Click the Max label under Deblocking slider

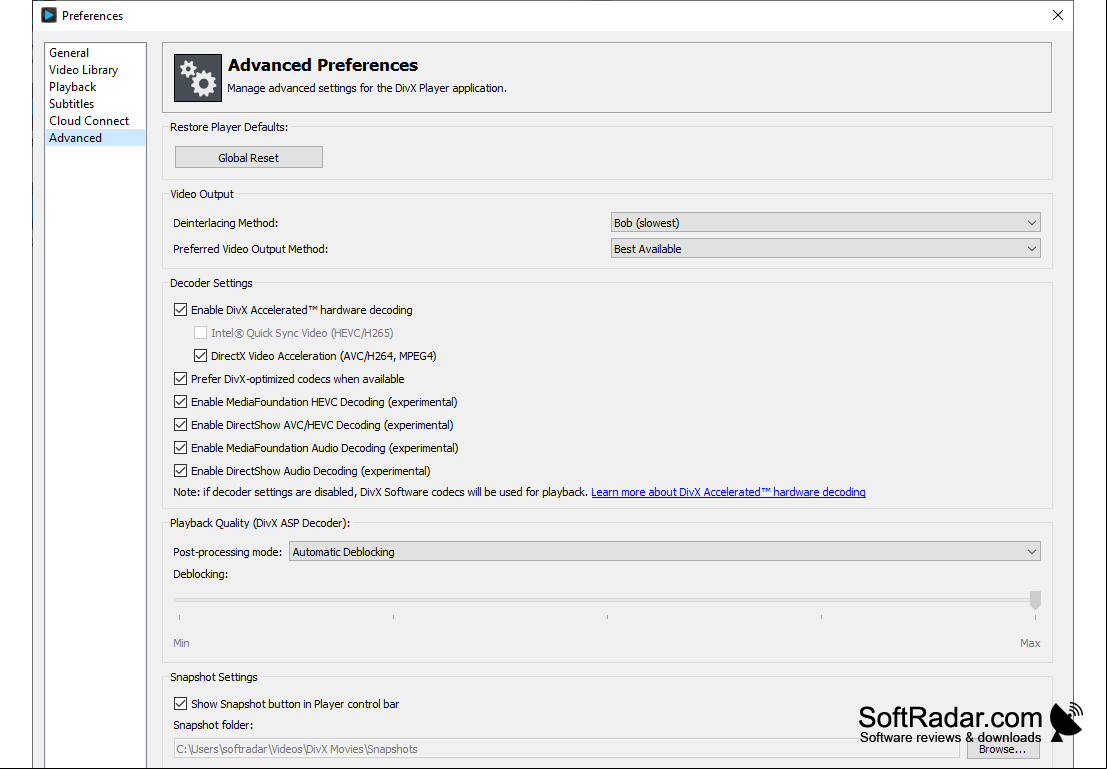pyautogui.click(x=1030, y=643)
